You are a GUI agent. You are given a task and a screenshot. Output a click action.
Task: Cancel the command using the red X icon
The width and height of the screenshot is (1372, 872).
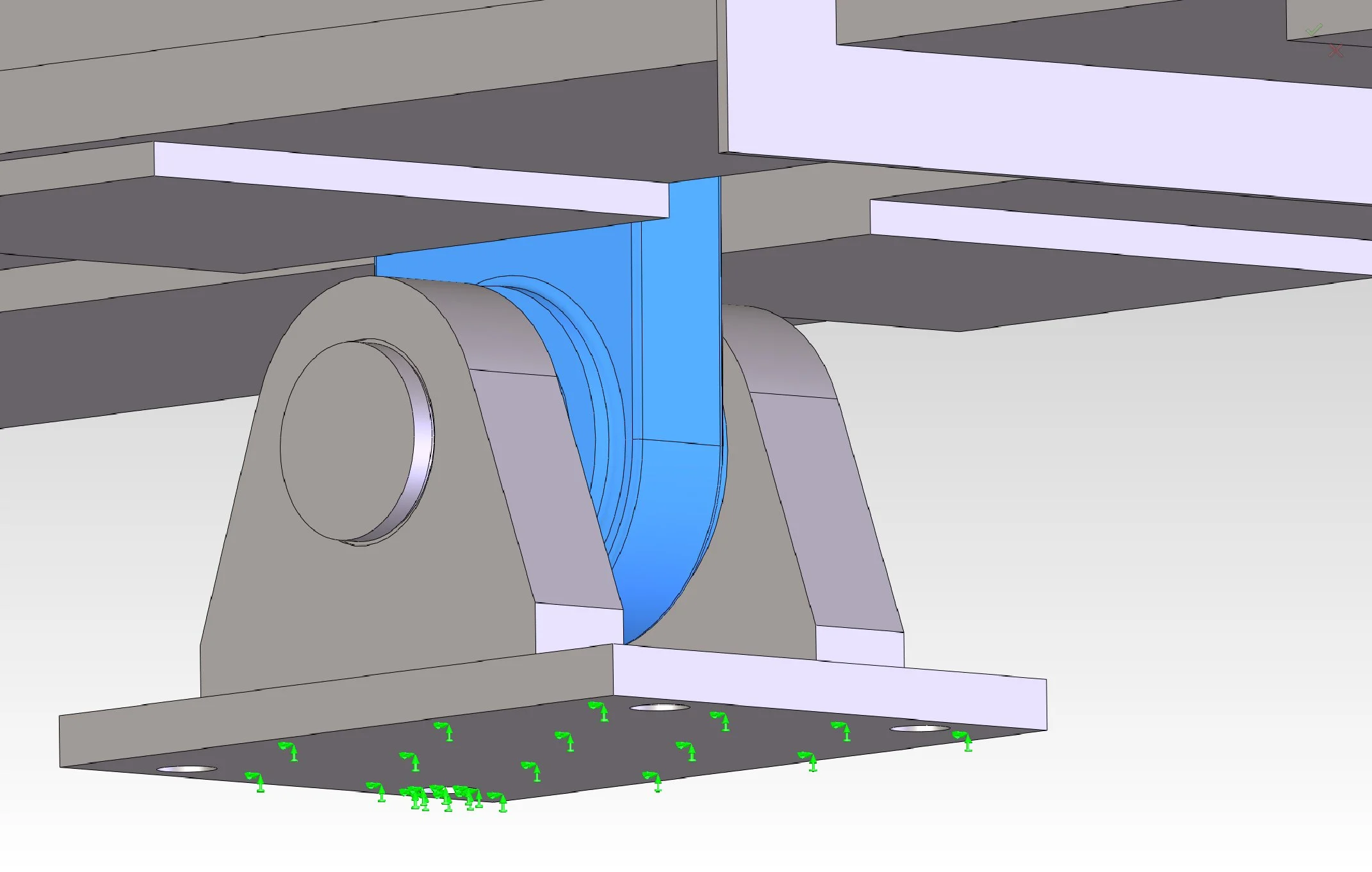click(1335, 50)
